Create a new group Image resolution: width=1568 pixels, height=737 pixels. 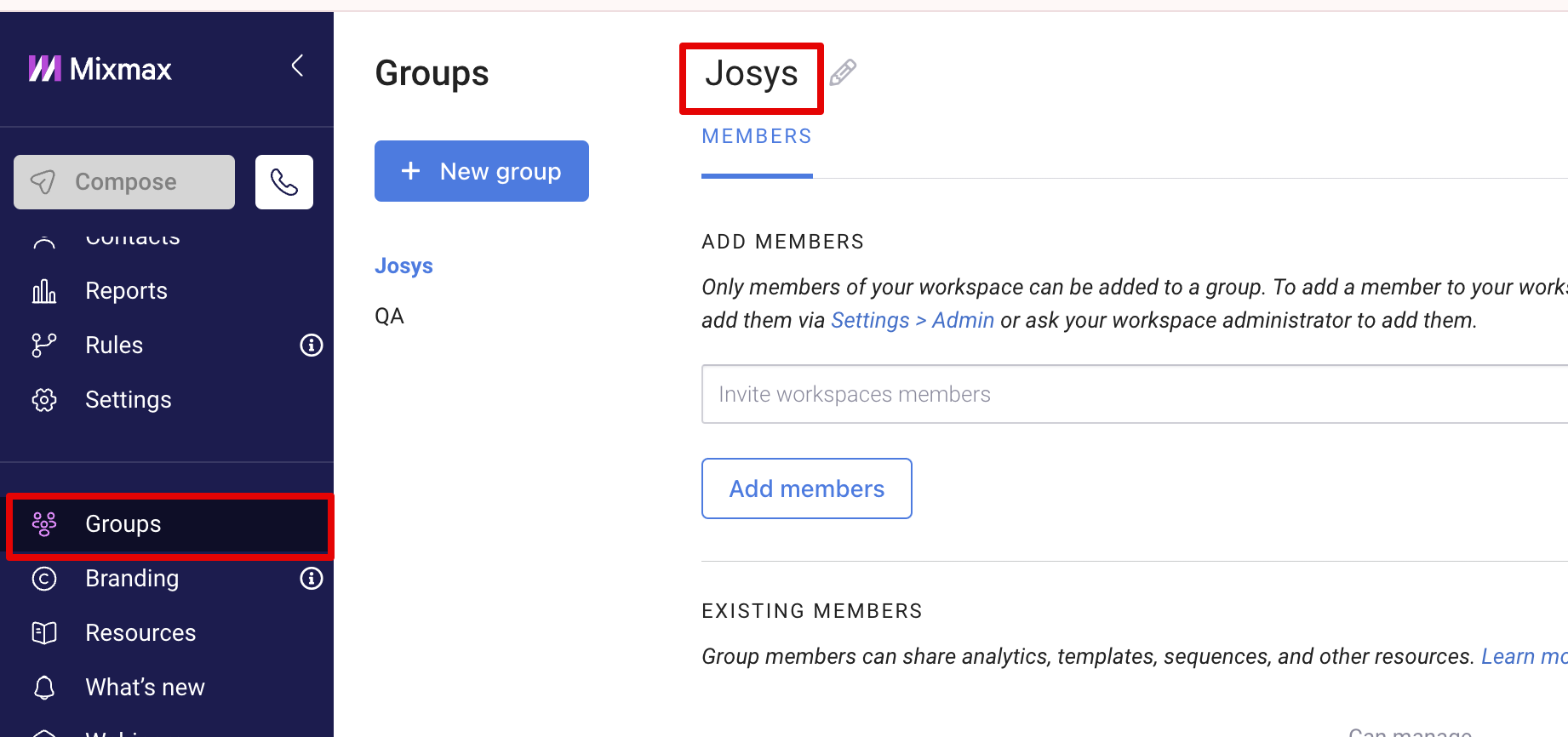[x=482, y=171]
